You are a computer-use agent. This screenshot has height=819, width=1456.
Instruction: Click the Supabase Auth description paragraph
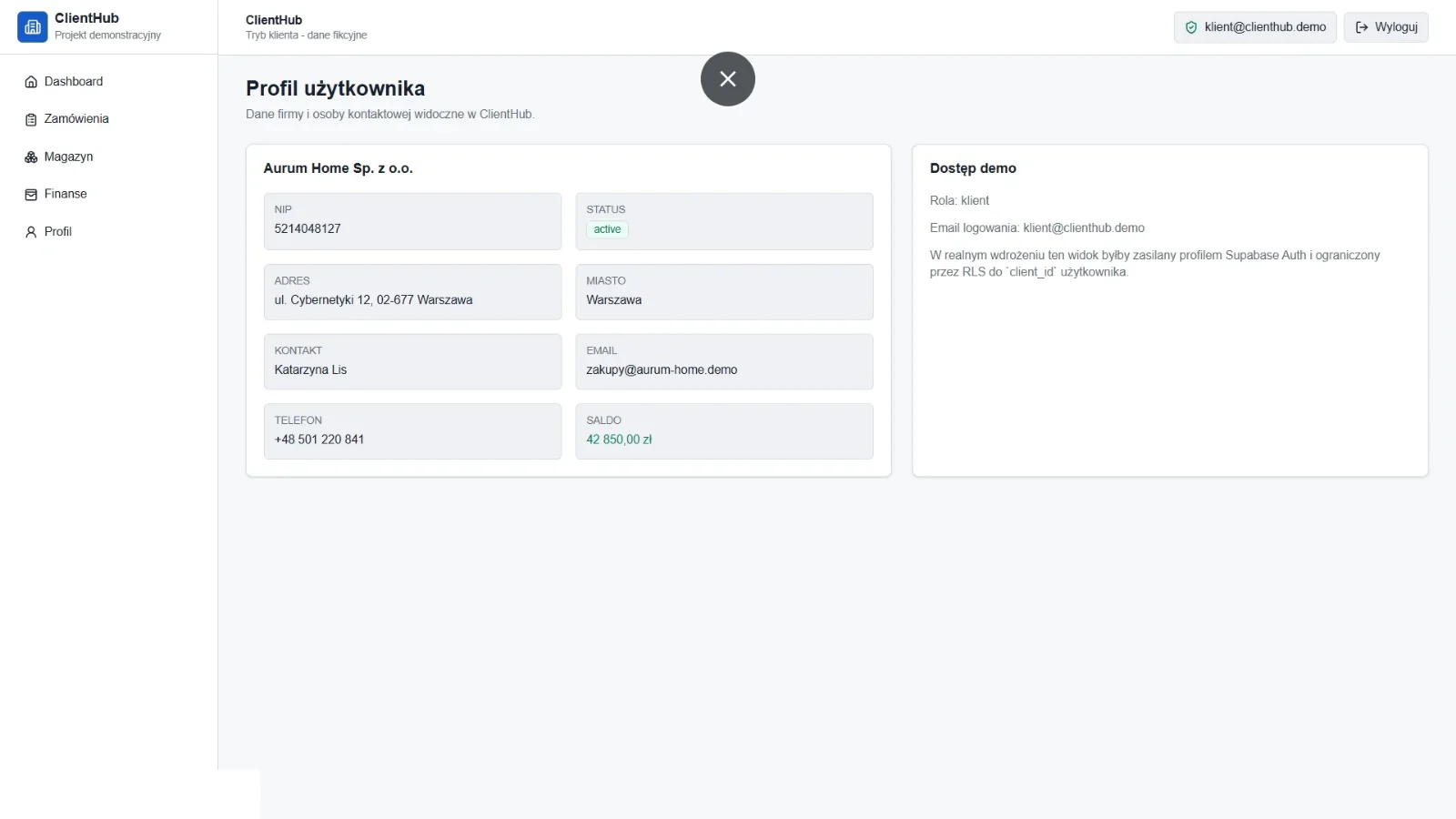click(1155, 263)
